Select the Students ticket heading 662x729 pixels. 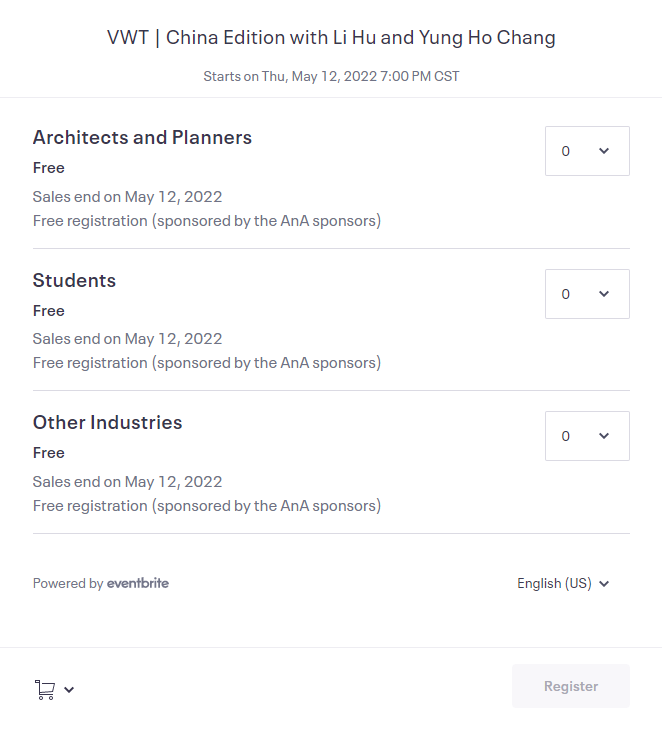74,280
